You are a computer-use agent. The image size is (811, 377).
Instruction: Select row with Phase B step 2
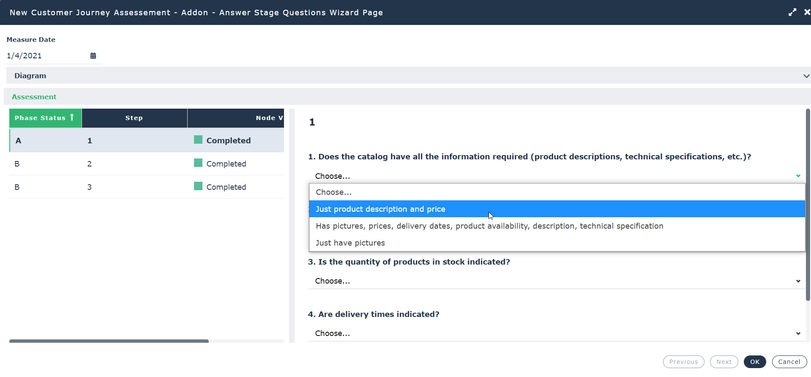pos(146,163)
